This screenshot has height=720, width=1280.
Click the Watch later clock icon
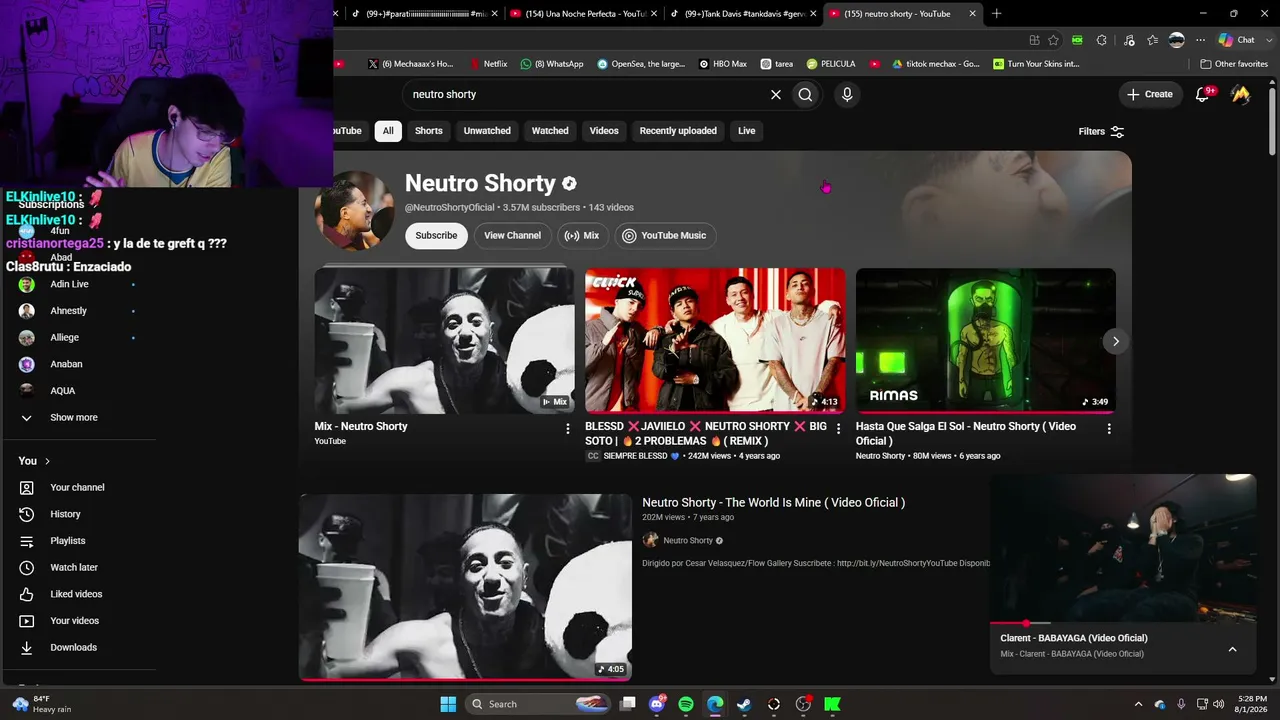(27, 567)
